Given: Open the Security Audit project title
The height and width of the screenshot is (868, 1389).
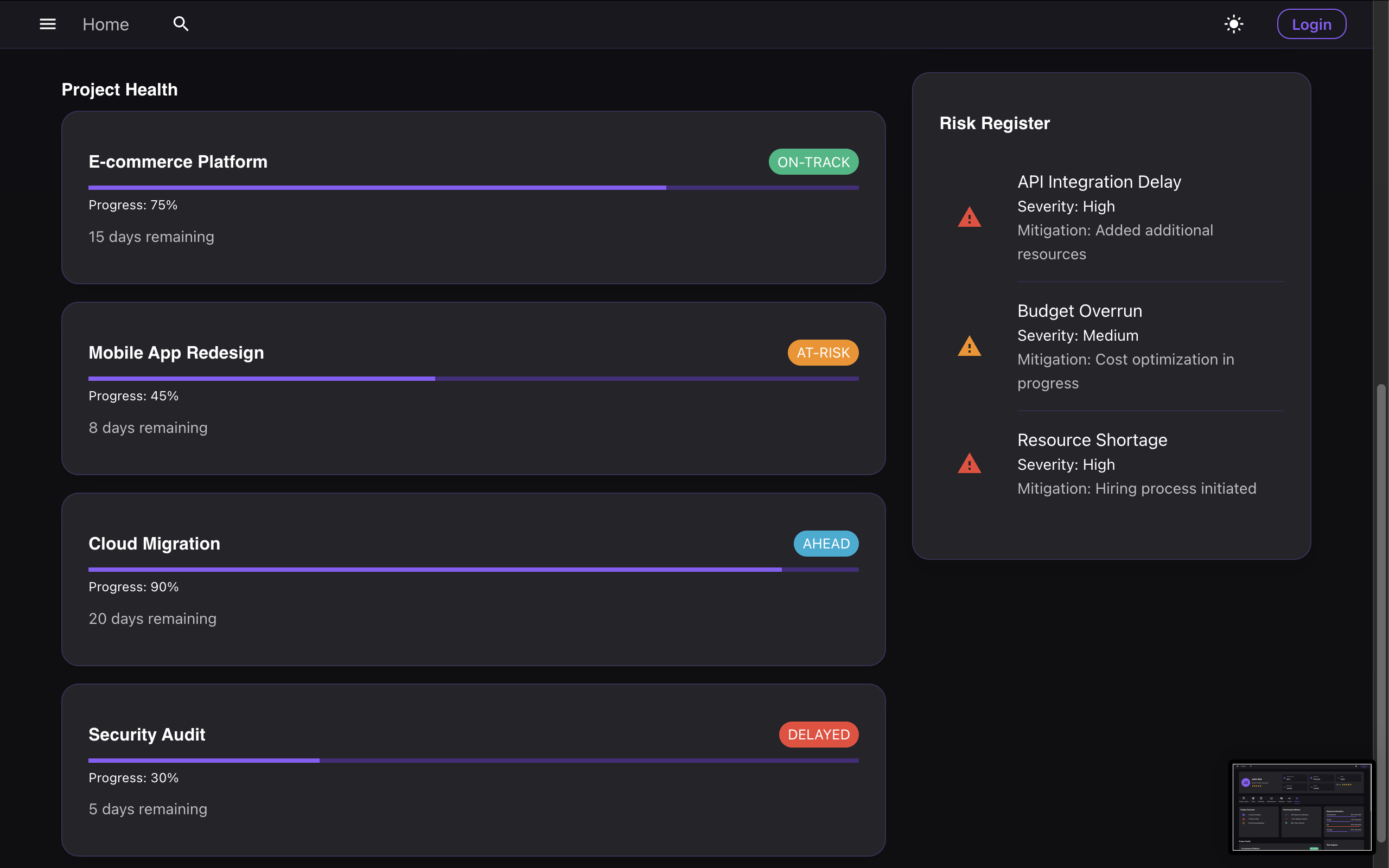Looking at the screenshot, I should pos(147,734).
